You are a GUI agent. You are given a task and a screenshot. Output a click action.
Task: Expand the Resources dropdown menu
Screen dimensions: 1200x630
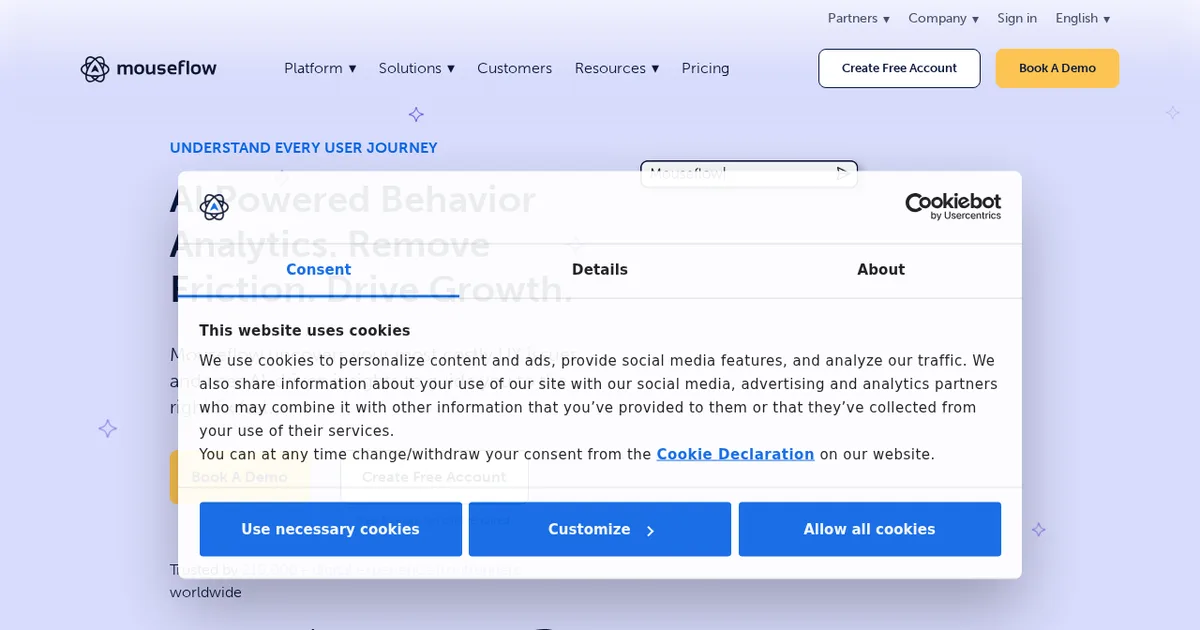(617, 68)
